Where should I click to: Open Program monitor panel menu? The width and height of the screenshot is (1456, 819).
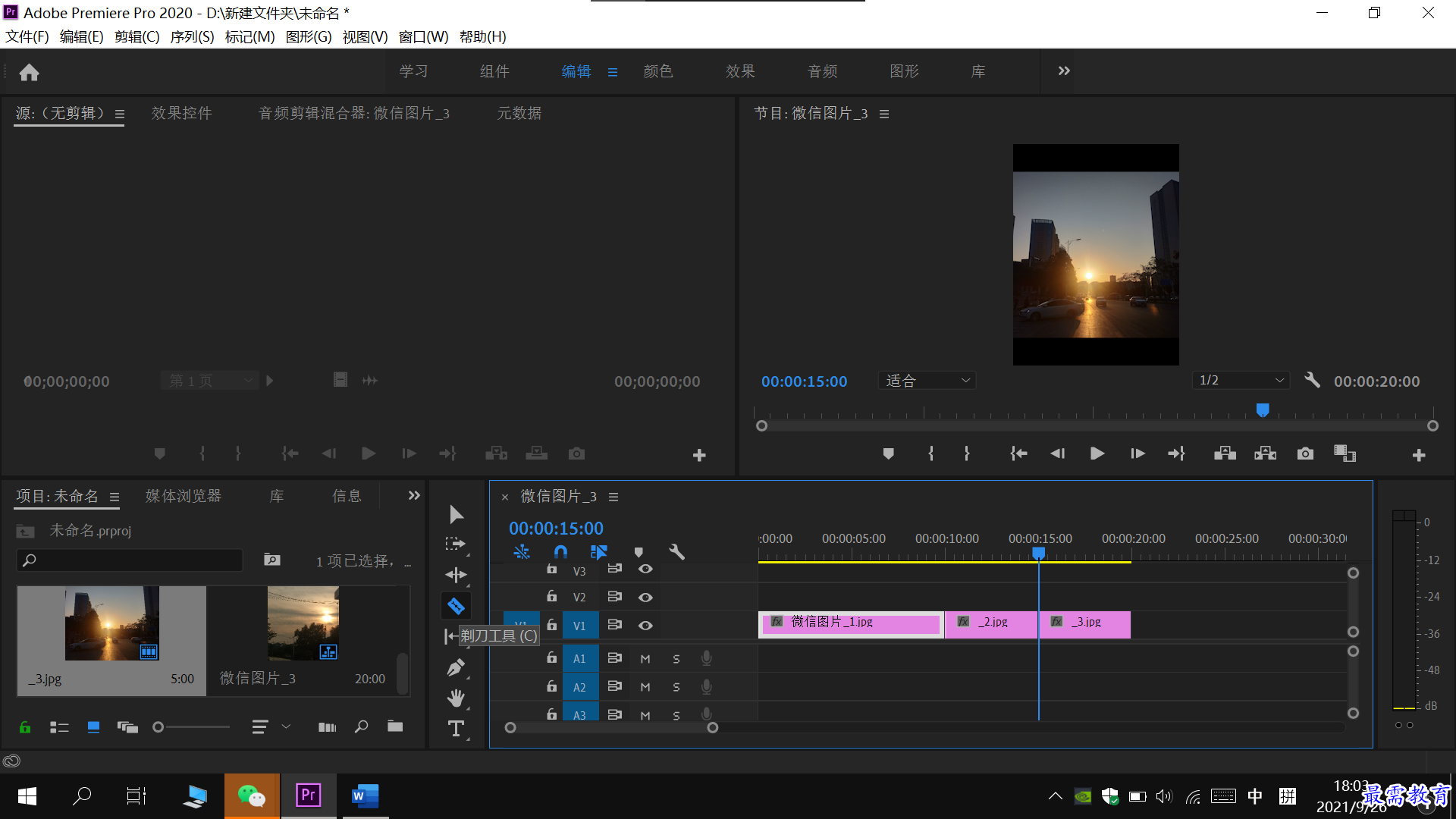coord(884,114)
